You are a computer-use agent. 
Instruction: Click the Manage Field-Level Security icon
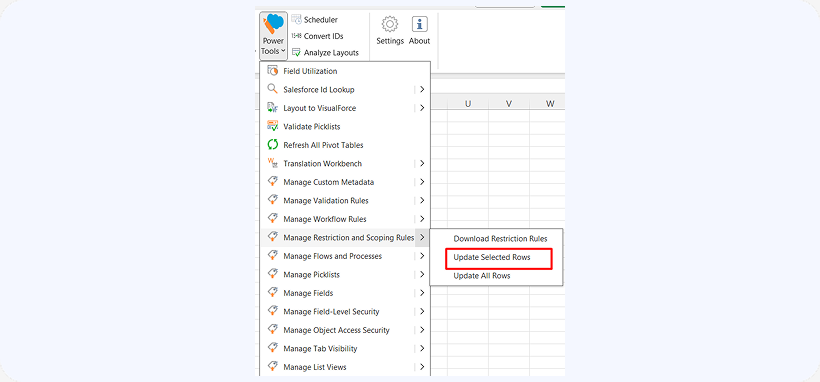[x=272, y=311]
